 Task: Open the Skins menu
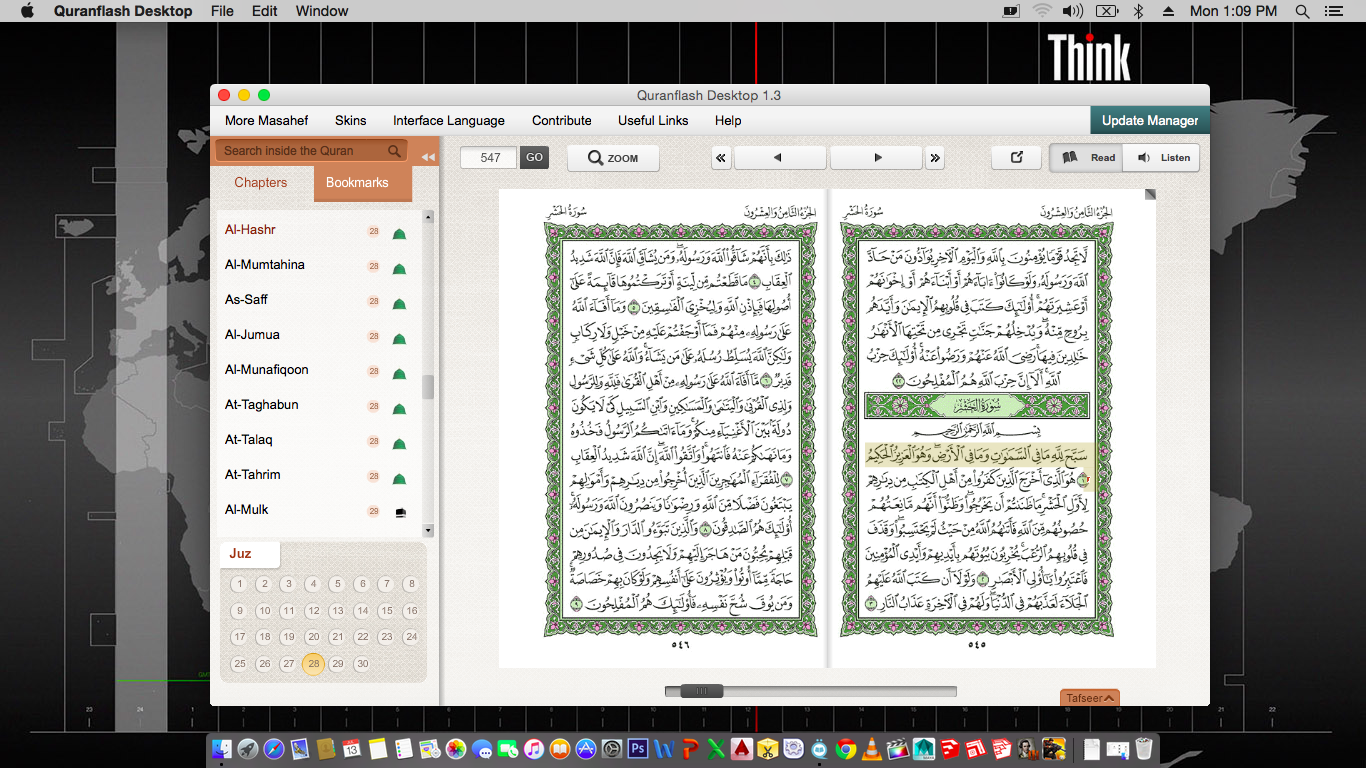(x=350, y=120)
